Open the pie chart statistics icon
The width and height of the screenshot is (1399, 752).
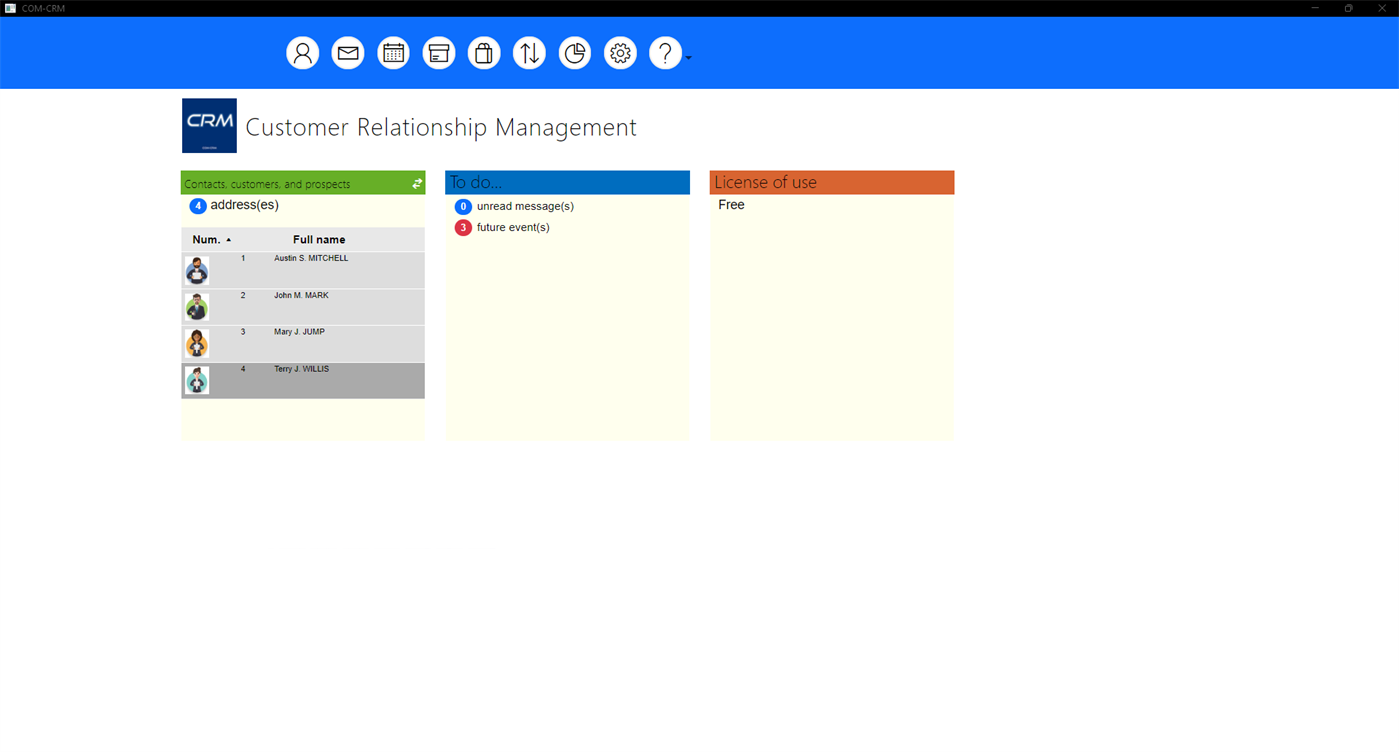(575, 52)
